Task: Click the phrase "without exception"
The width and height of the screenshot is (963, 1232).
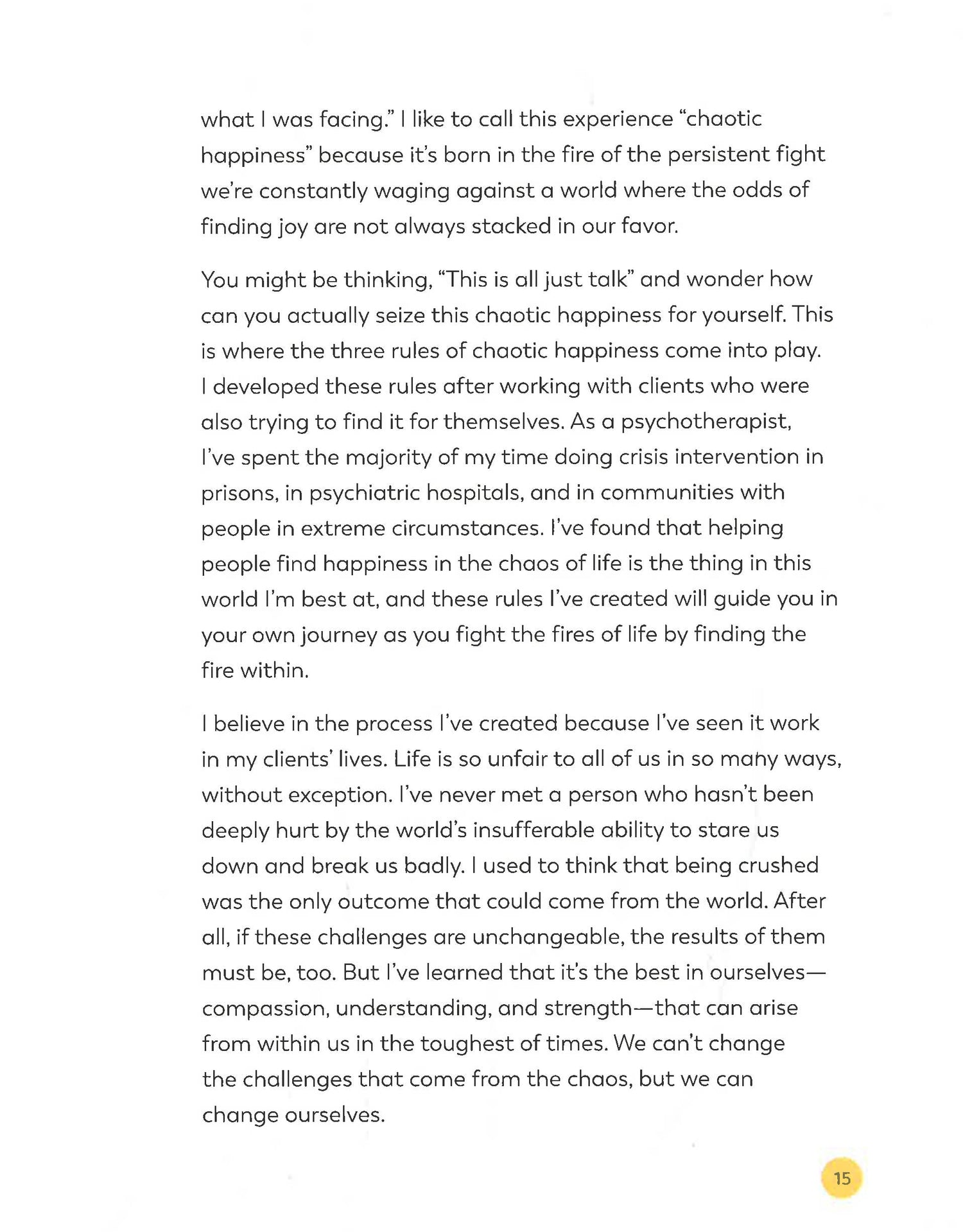Action: tap(297, 795)
